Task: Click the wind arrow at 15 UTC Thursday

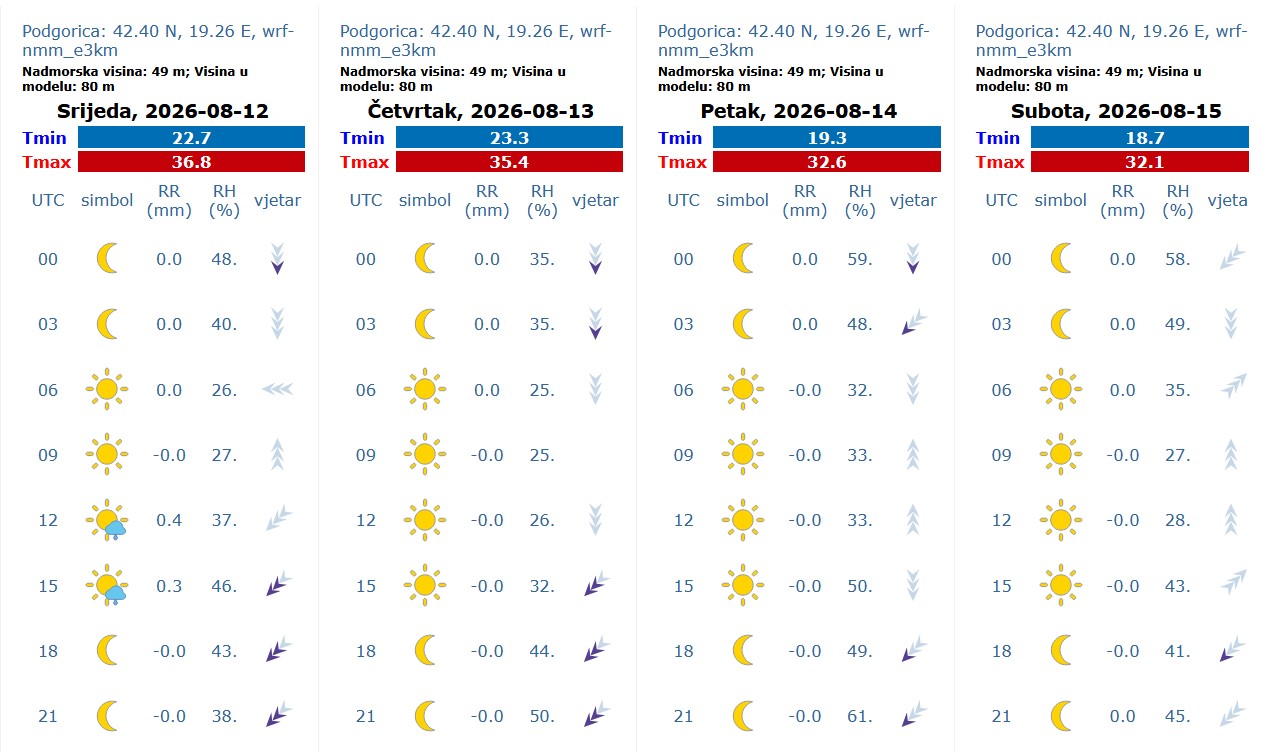Action: (x=596, y=585)
